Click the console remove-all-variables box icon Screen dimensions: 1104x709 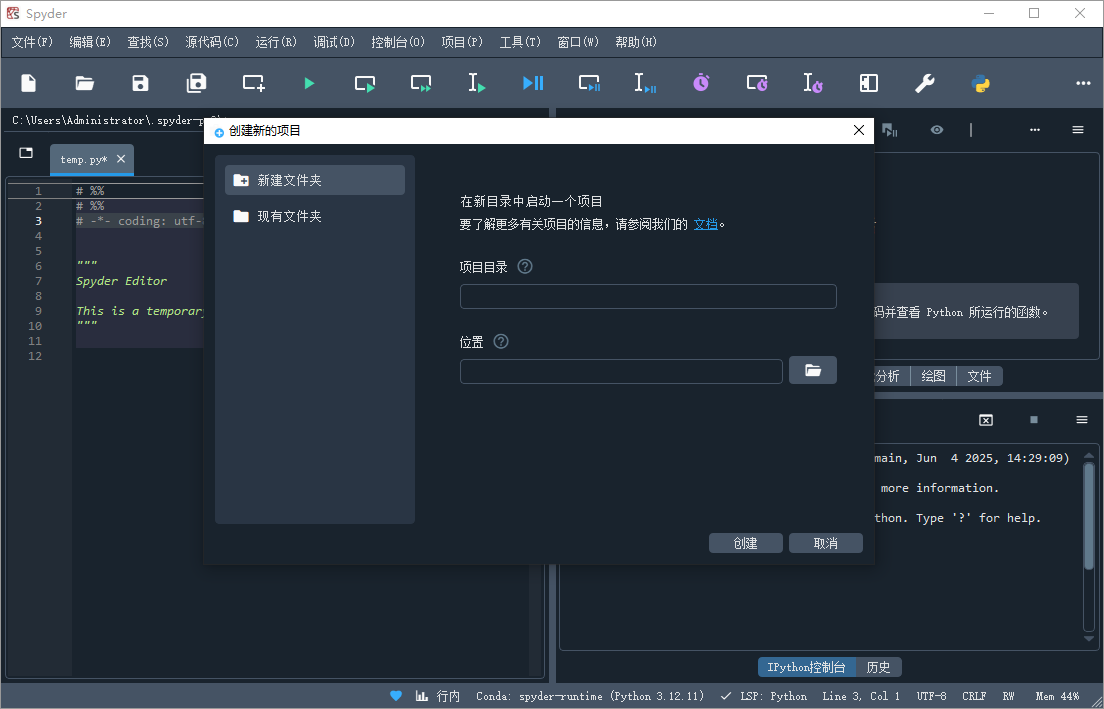click(x=986, y=420)
